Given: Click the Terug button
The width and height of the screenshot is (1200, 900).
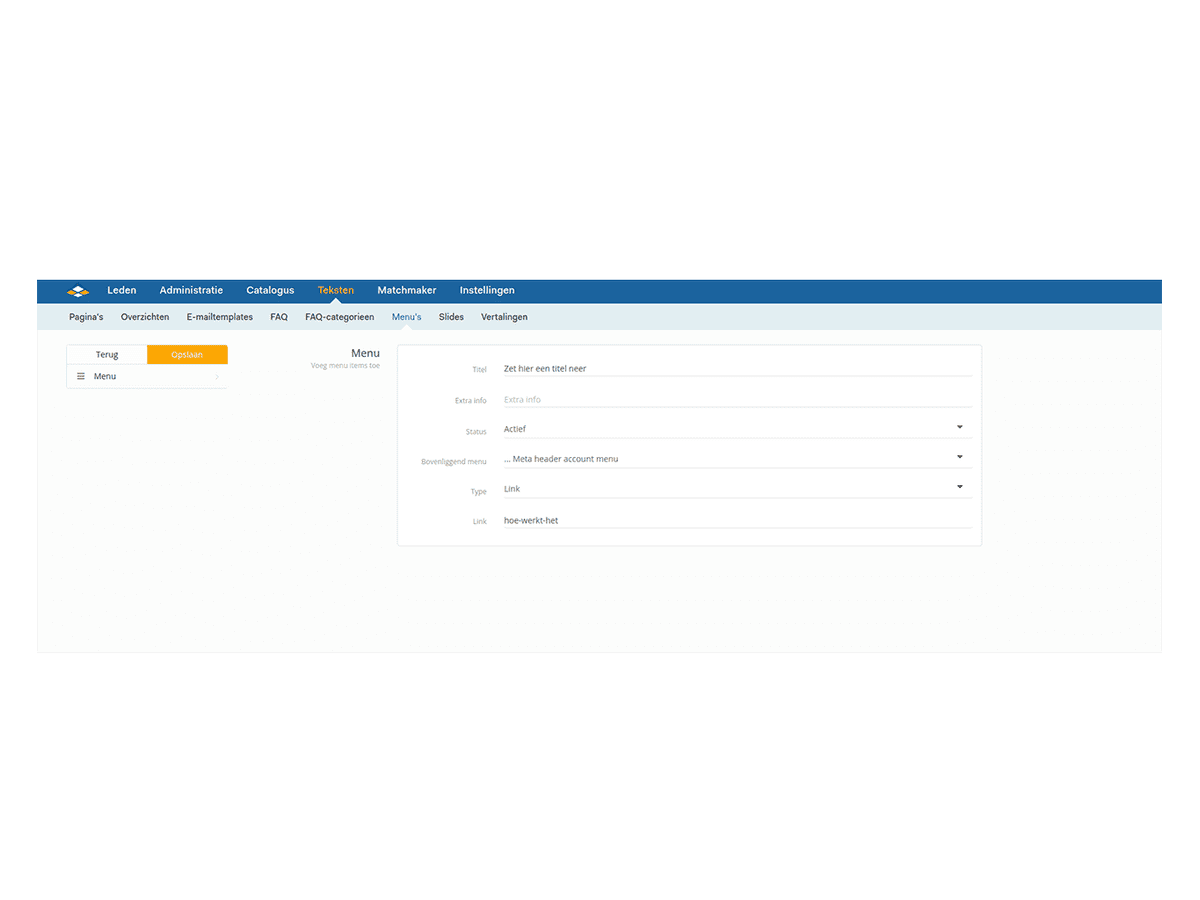Looking at the screenshot, I should [107, 355].
